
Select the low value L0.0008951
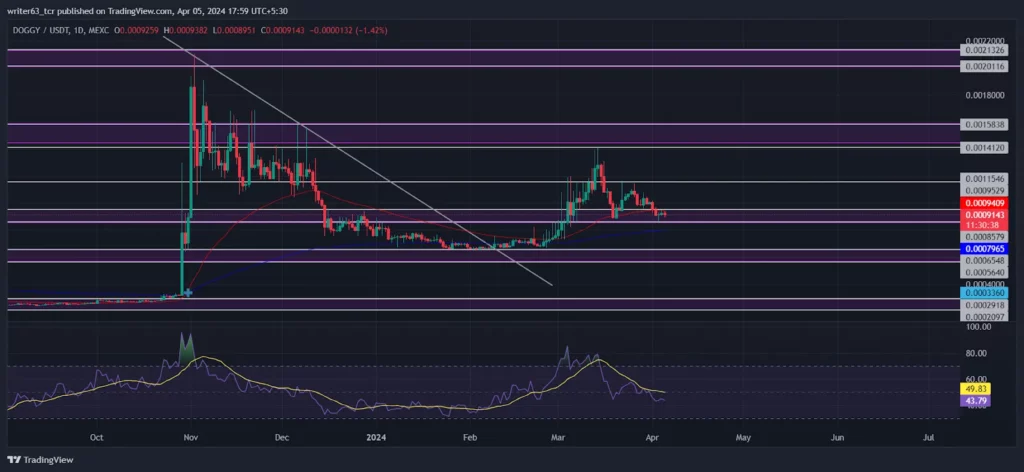234,30
